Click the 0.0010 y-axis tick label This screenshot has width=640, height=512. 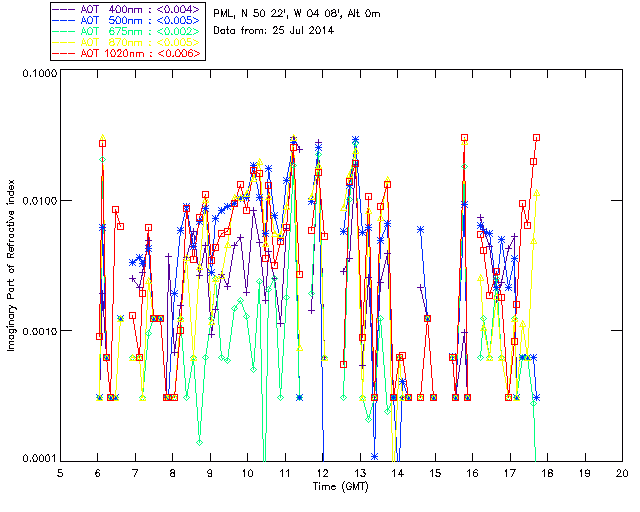click(x=39, y=330)
